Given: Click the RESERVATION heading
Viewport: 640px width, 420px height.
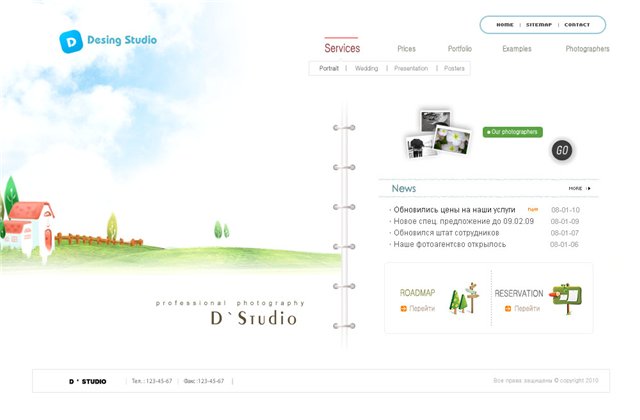Looking at the screenshot, I should point(519,293).
